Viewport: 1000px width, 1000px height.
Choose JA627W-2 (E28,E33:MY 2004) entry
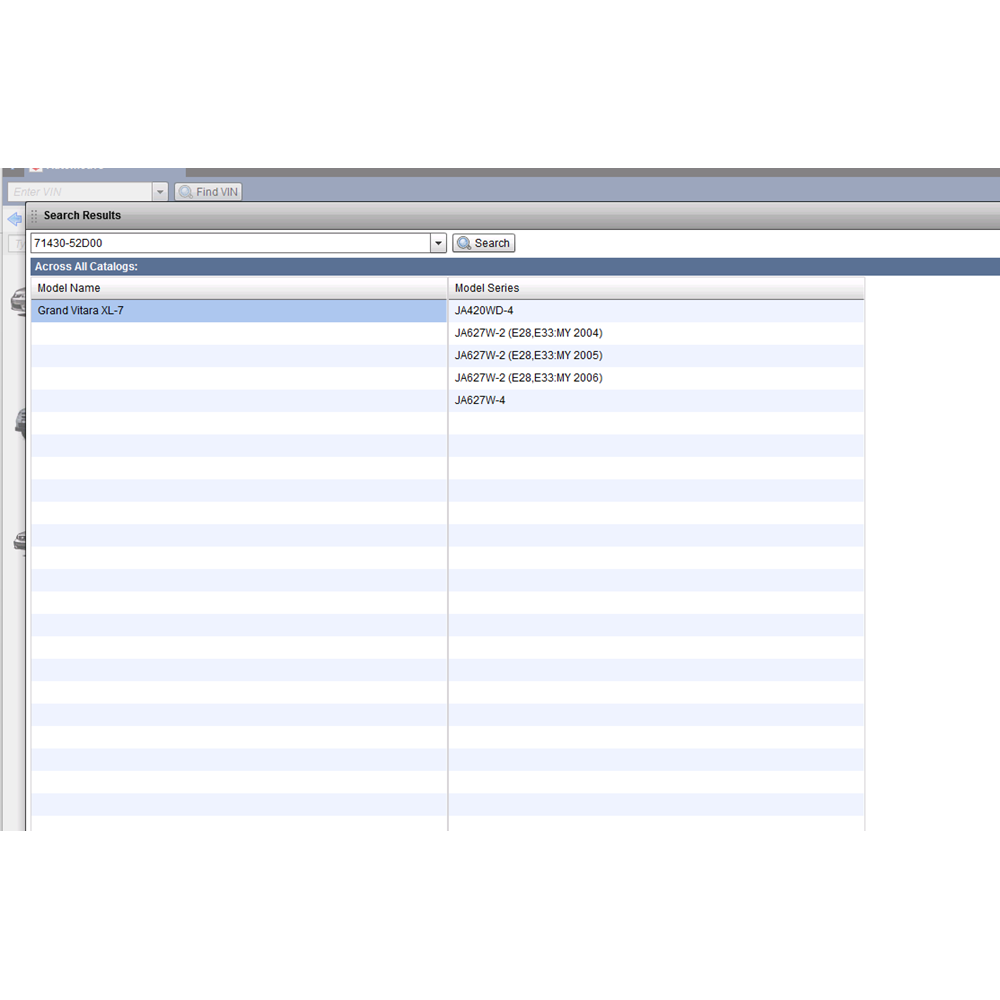click(x=528, y=333)
